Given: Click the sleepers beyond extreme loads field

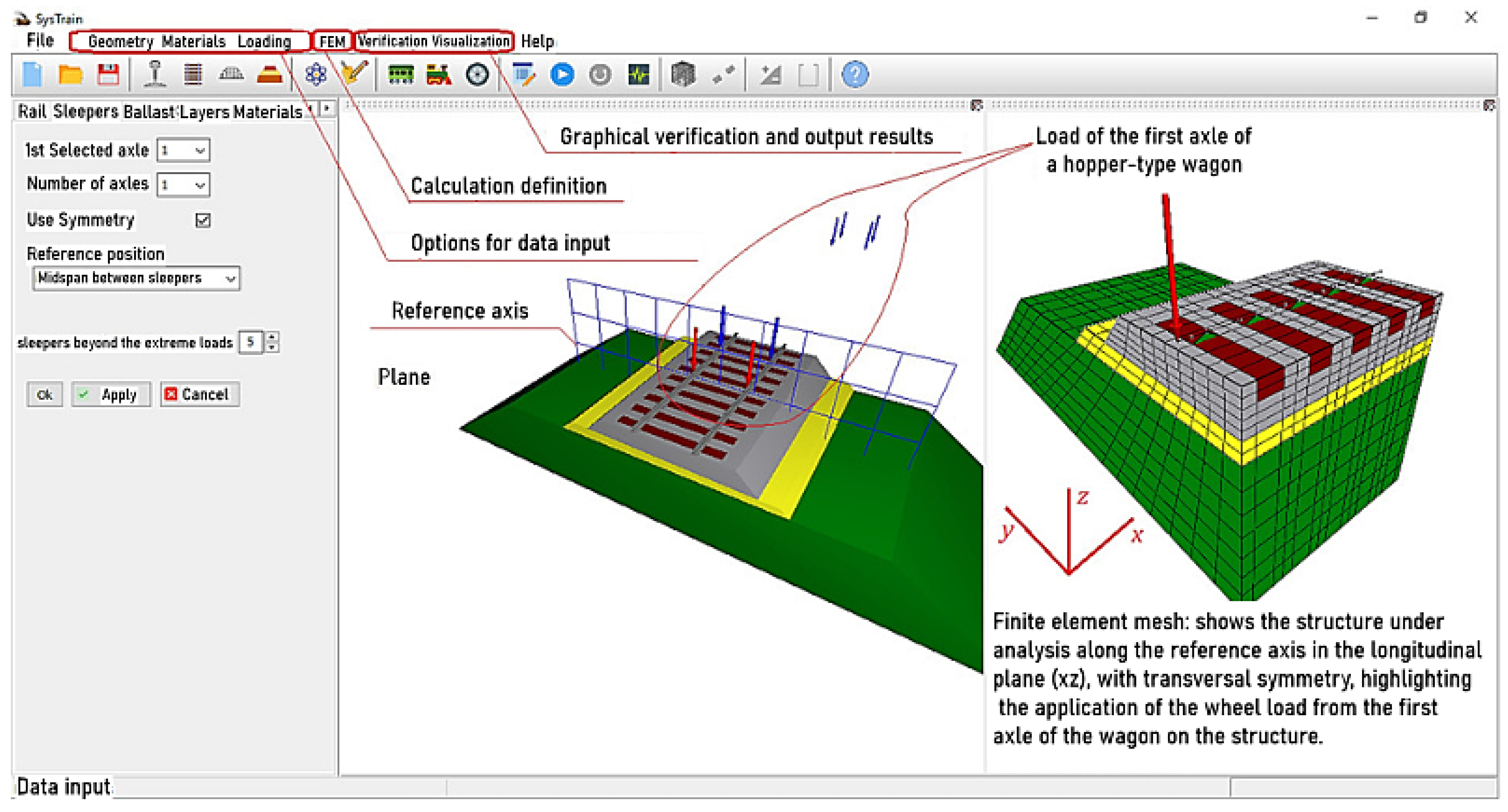Looking at the screenshot, I should click(x=251, y=342).
